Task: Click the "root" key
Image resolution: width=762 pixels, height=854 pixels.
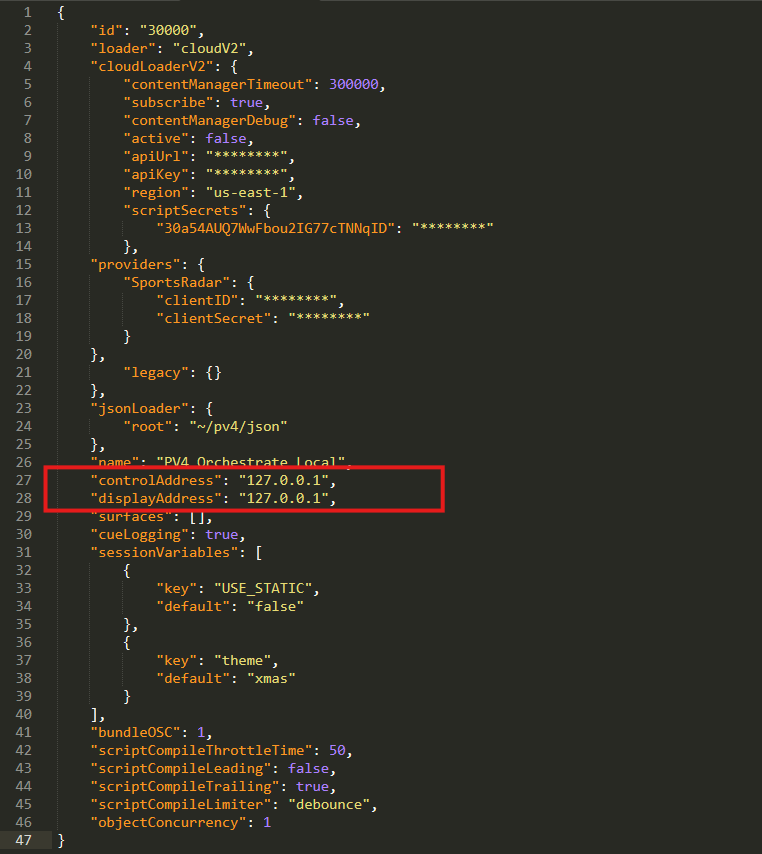Action: pyautogui.click(x=148, y=426)
